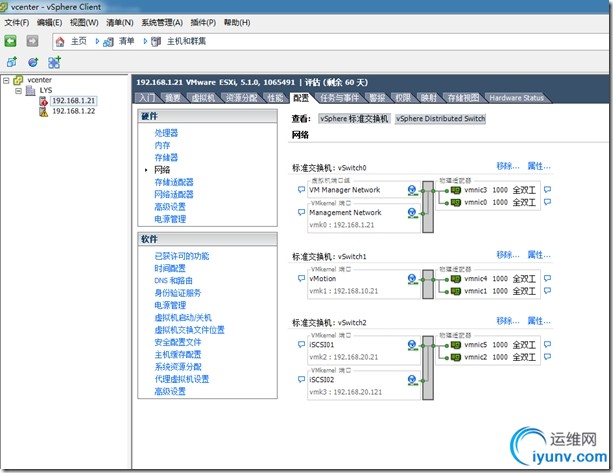Viewport: 613px width, 473px height.
Task: Click host 192.168.1.22 warning icon
Action: click(43, 112)
